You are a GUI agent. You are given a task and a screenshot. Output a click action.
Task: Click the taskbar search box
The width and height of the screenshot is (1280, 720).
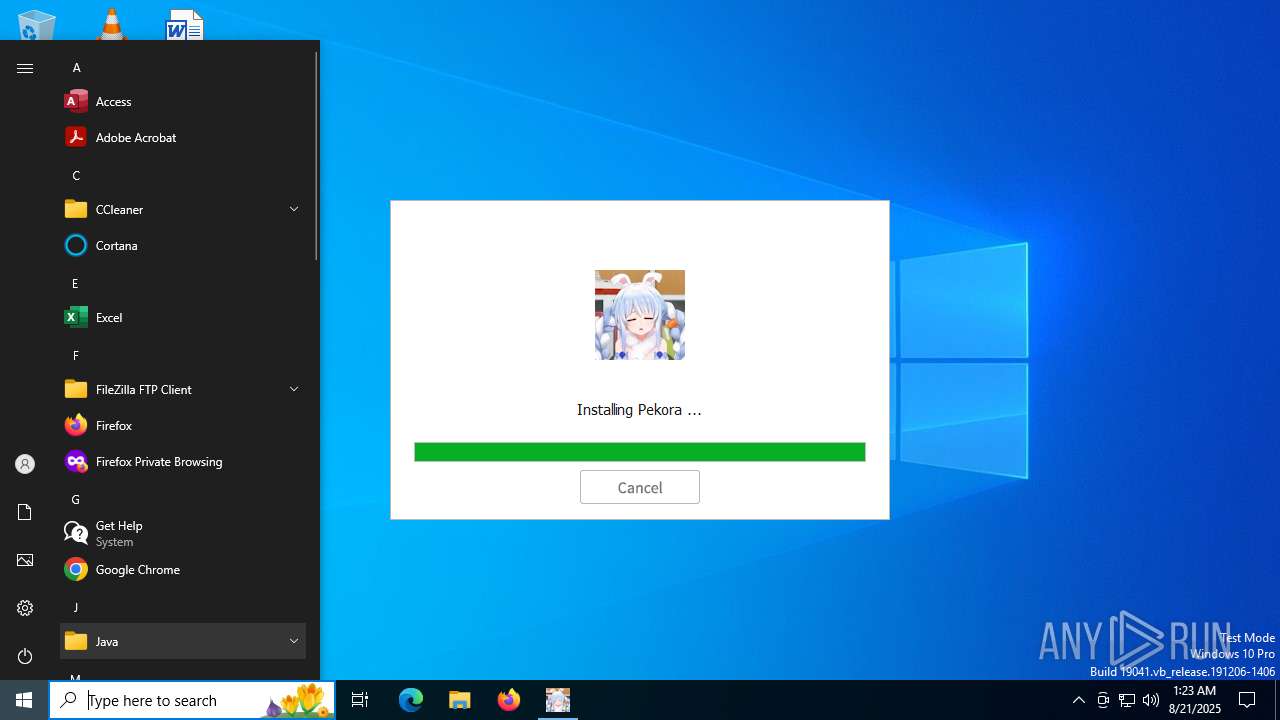(192, 700)
